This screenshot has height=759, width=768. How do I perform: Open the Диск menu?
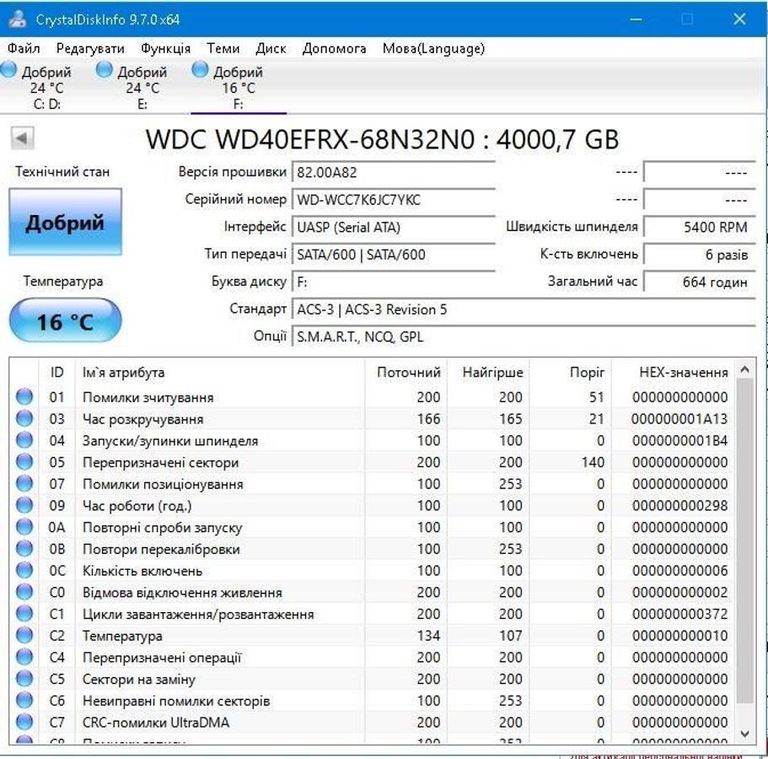coord(271,48)
